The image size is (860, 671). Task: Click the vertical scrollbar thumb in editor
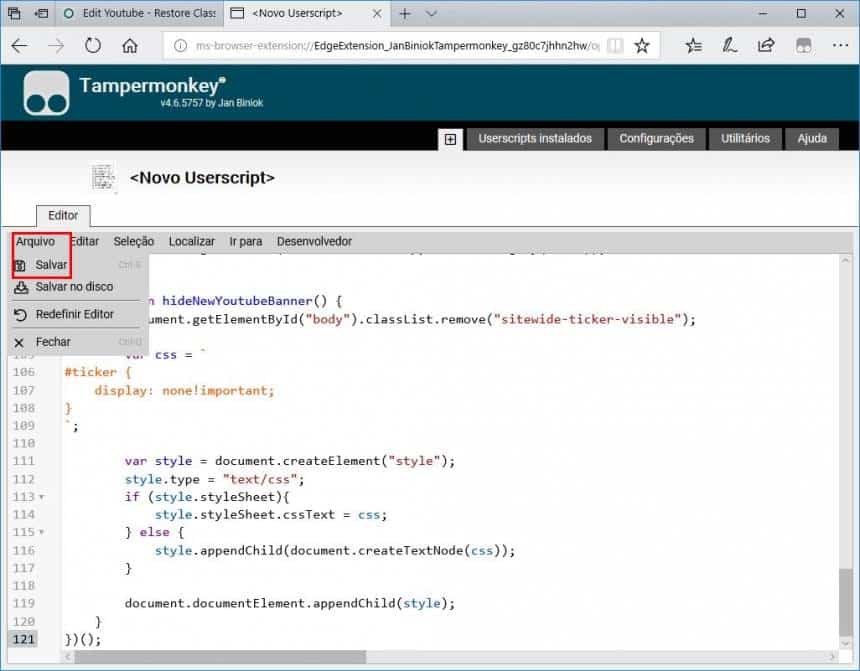pyautogui.click(x=846, y=601)
